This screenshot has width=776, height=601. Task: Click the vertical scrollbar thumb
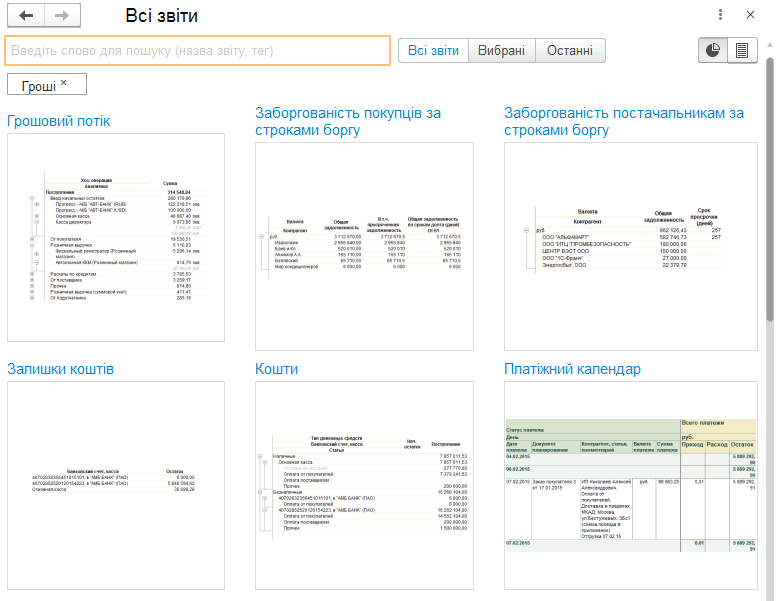(770, 190)
